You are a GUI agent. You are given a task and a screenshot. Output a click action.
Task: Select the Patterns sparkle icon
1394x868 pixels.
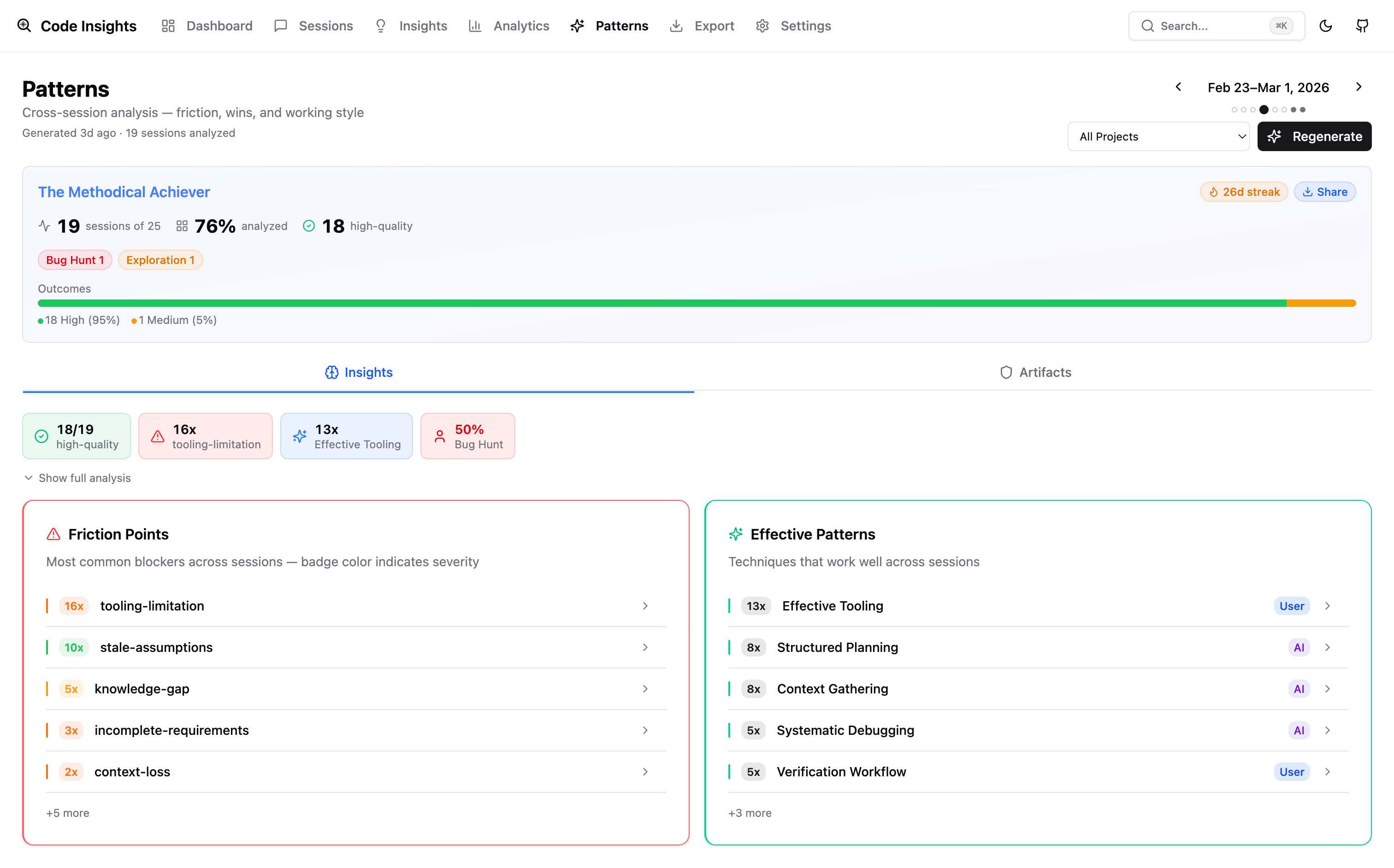pos(577,26)
